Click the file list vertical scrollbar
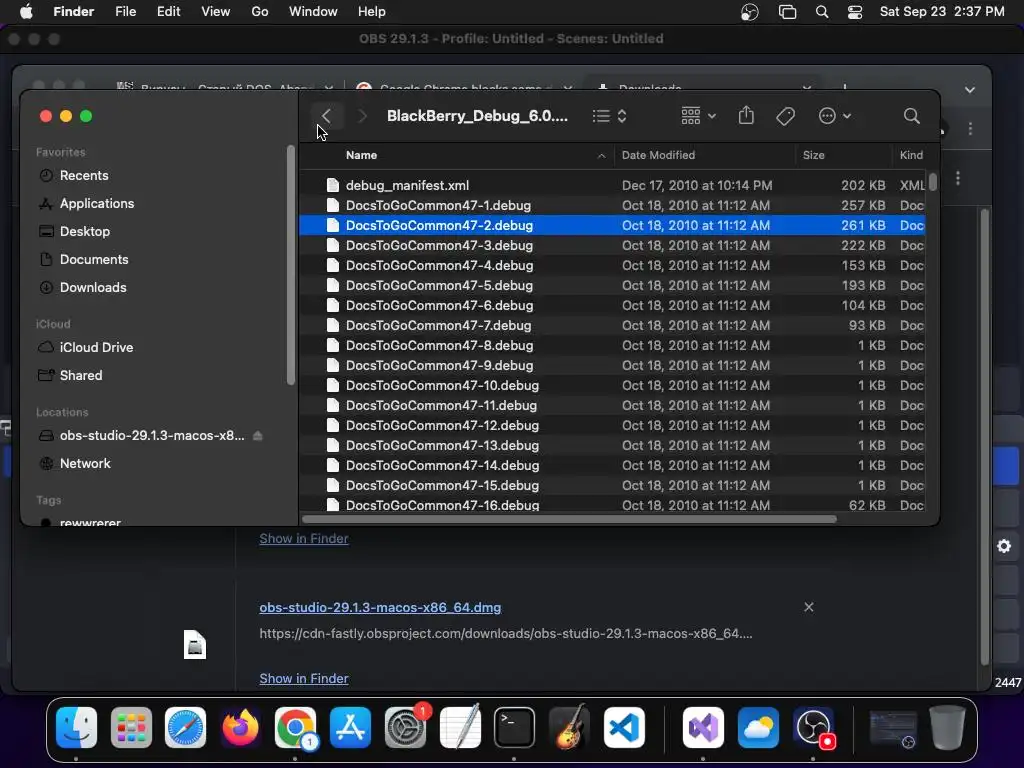The image size is (1024, 768). coord(933,182)
